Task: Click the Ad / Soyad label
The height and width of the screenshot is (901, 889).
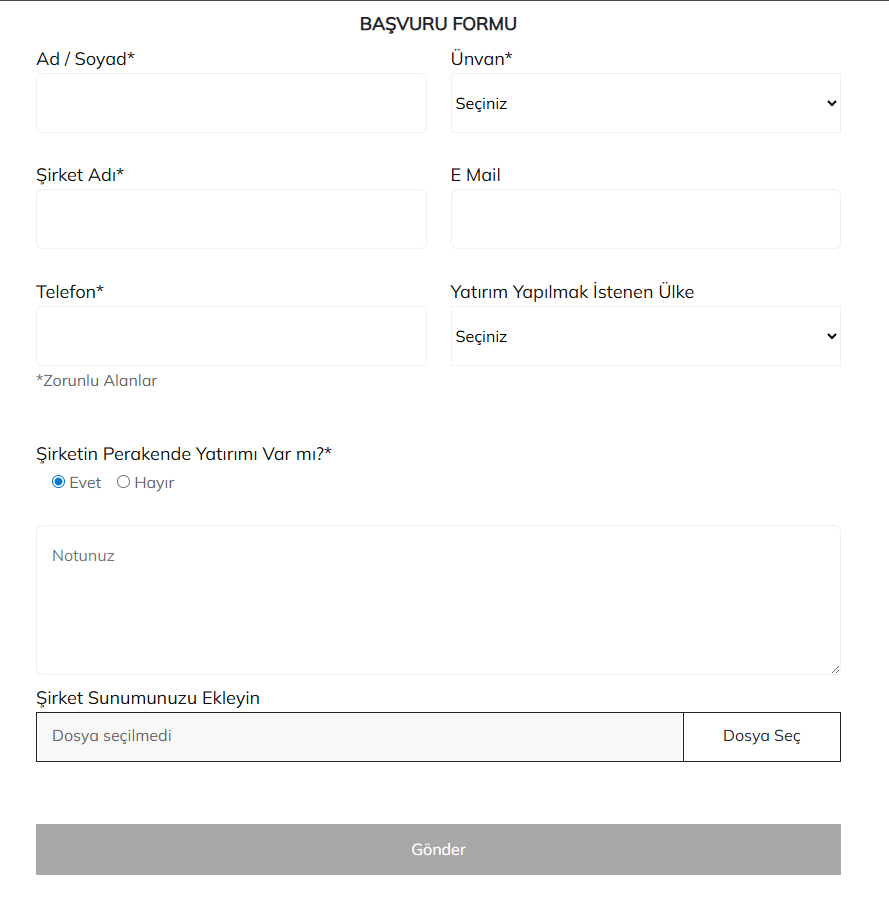Action: pos(85,59)
